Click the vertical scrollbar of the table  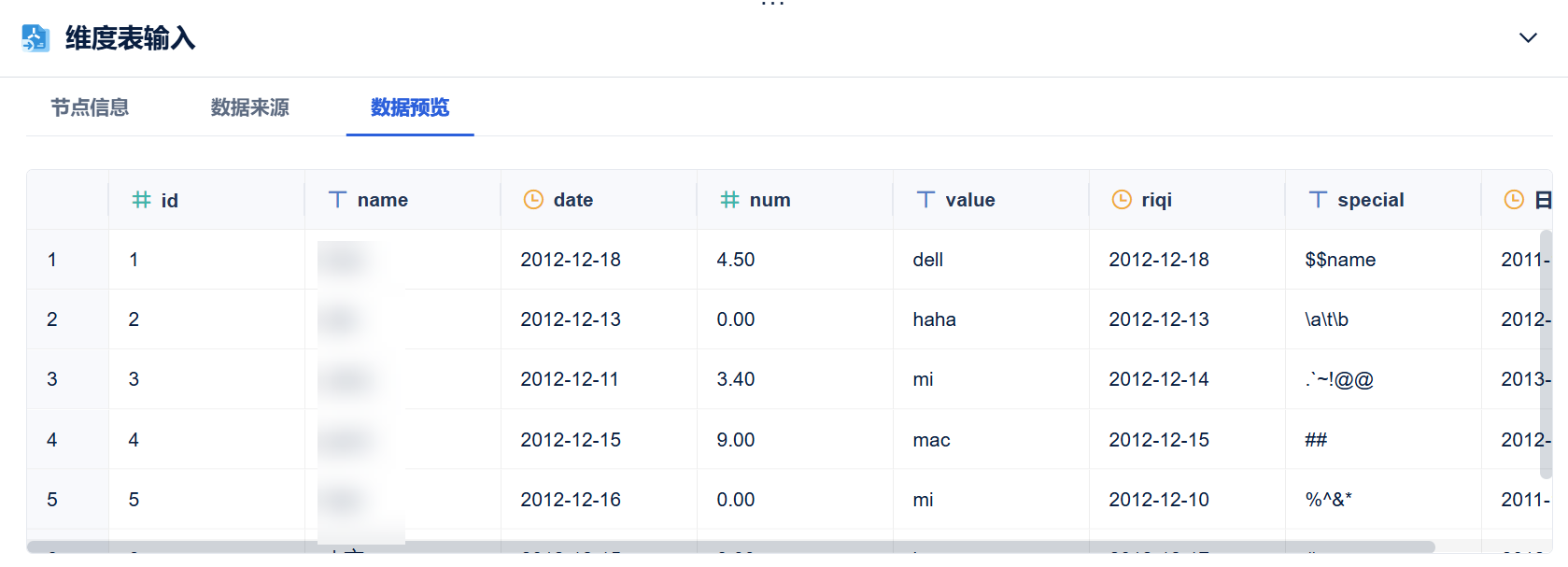tap(1546, 355)
